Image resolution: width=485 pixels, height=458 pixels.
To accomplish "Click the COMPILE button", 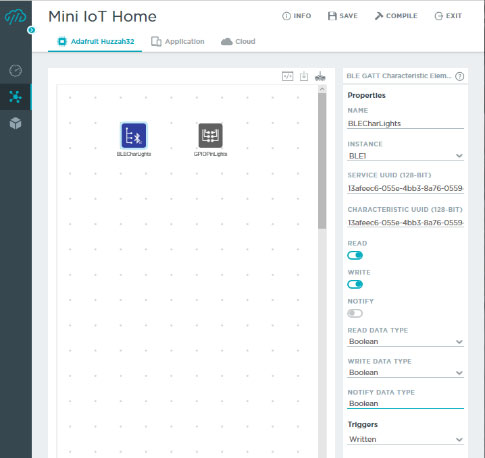I will click(396, 16).
